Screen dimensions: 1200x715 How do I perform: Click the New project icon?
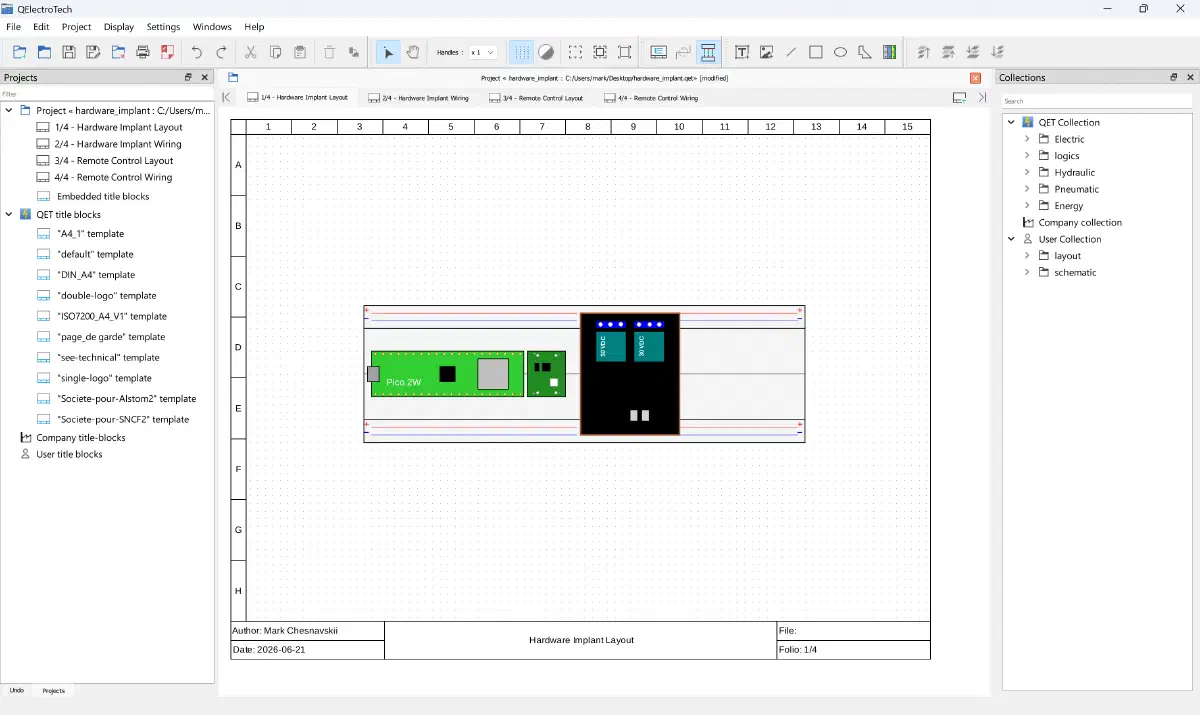tap(19, 52)
